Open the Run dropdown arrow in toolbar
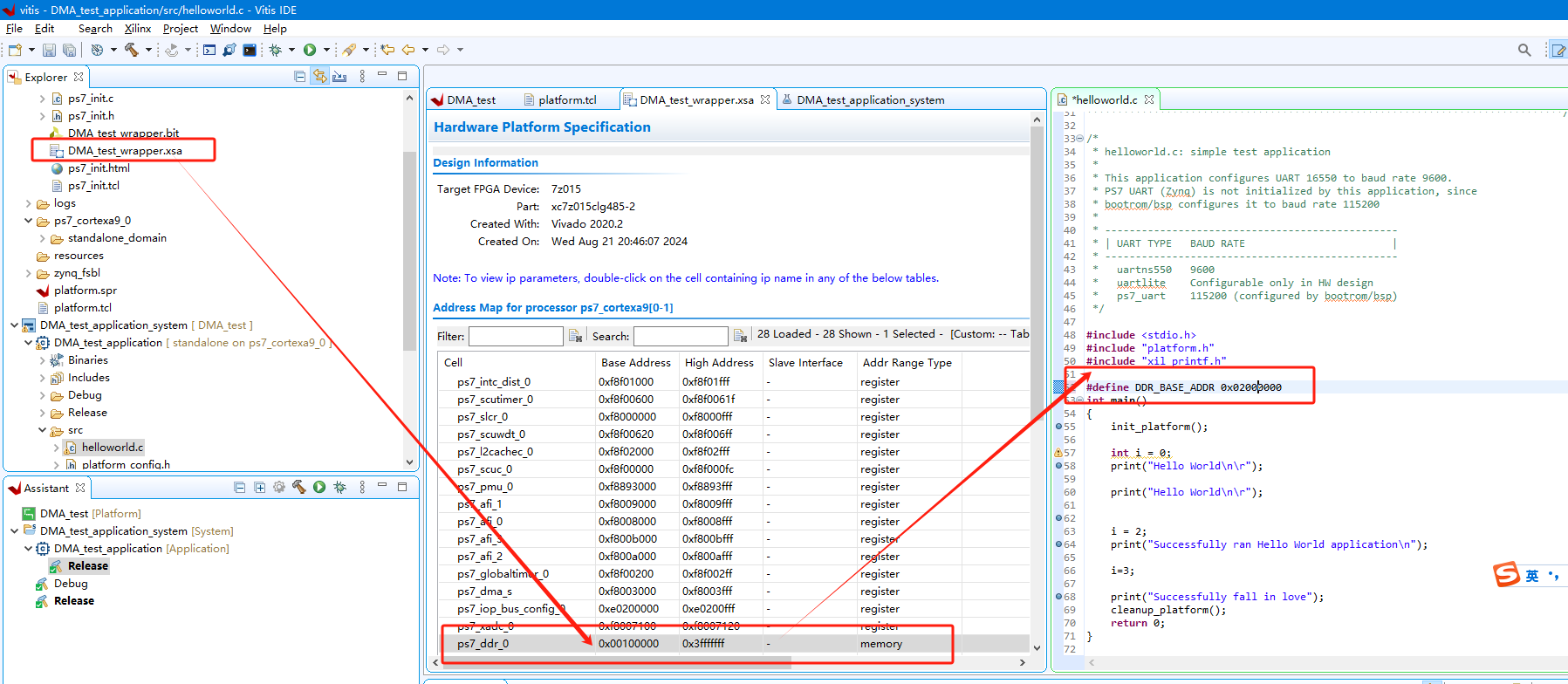 coord(326,50)
